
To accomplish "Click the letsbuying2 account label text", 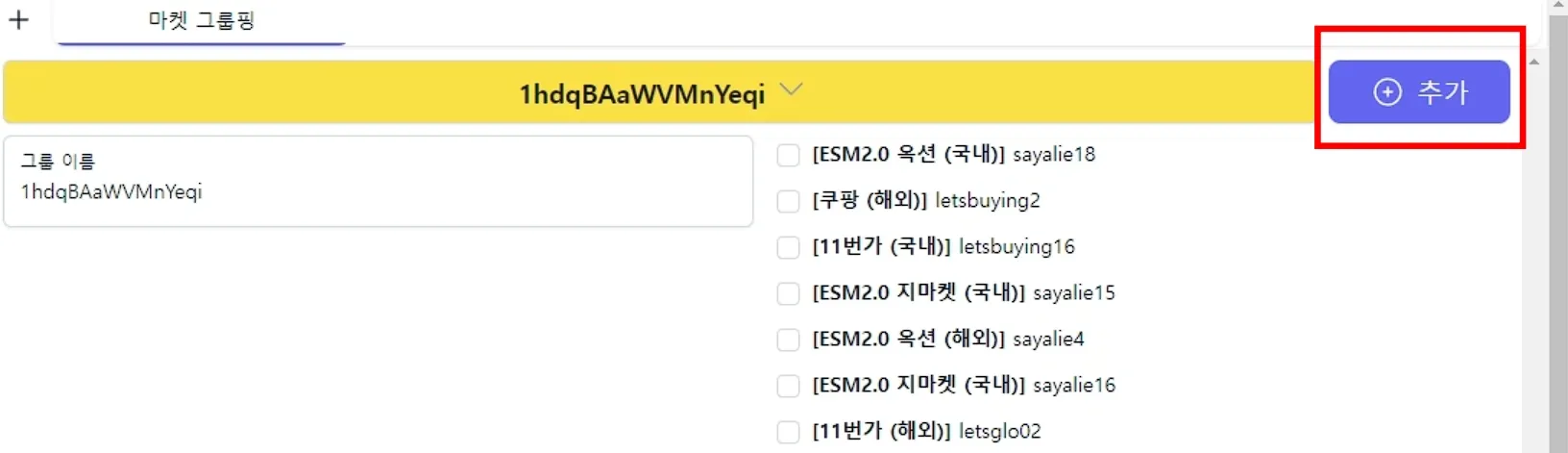I will (x=987, y=201).
